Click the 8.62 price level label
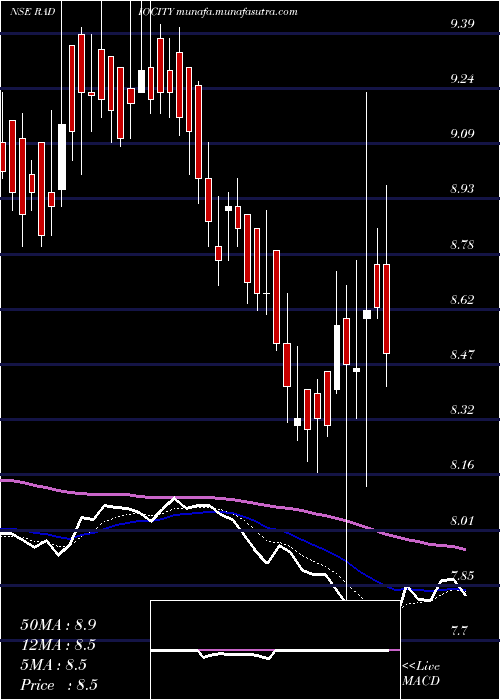 [x=464, y=300]
